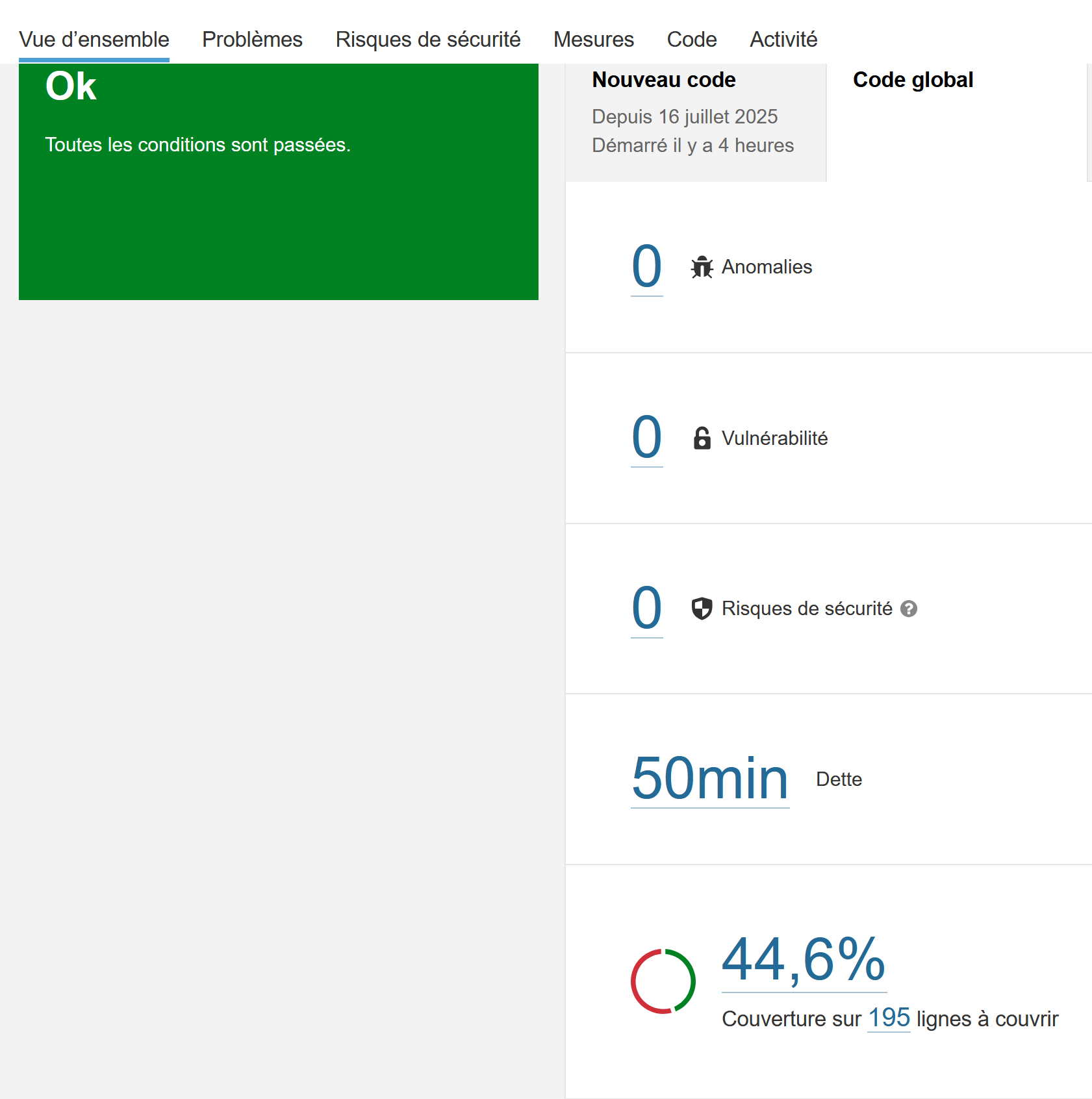Open the Vue d'ensemble tab
1092x1099 pixels.
94,40
